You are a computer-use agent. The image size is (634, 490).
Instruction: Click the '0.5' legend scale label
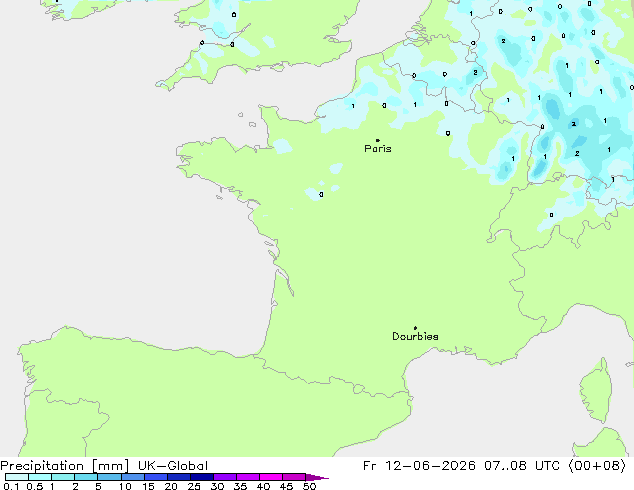click(x=34, y=486)
